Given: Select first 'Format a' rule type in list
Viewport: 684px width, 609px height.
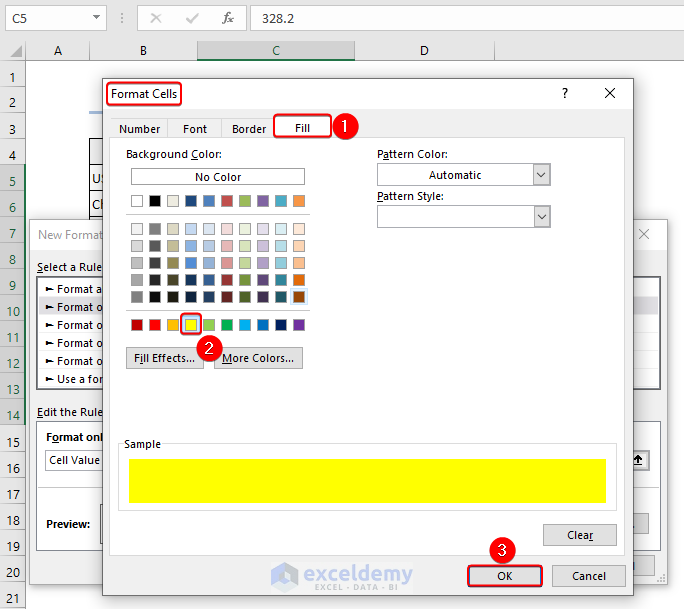Looking at the screenshot, I should [x=74, y=289].
